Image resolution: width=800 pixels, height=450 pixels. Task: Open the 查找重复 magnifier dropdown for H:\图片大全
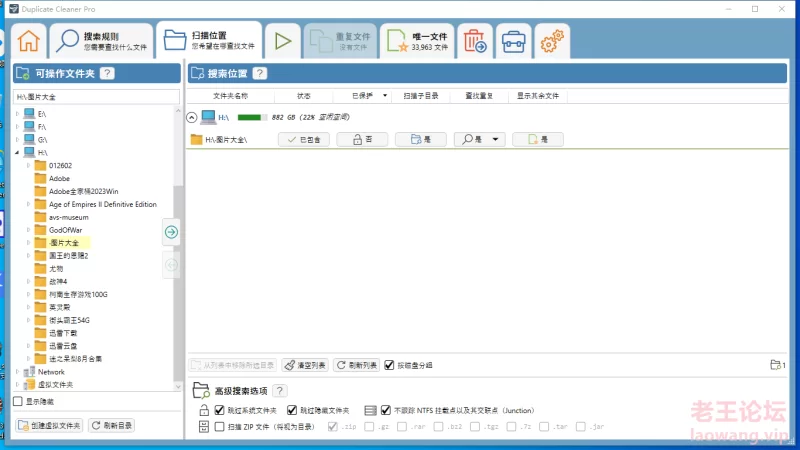pos(479,140)
